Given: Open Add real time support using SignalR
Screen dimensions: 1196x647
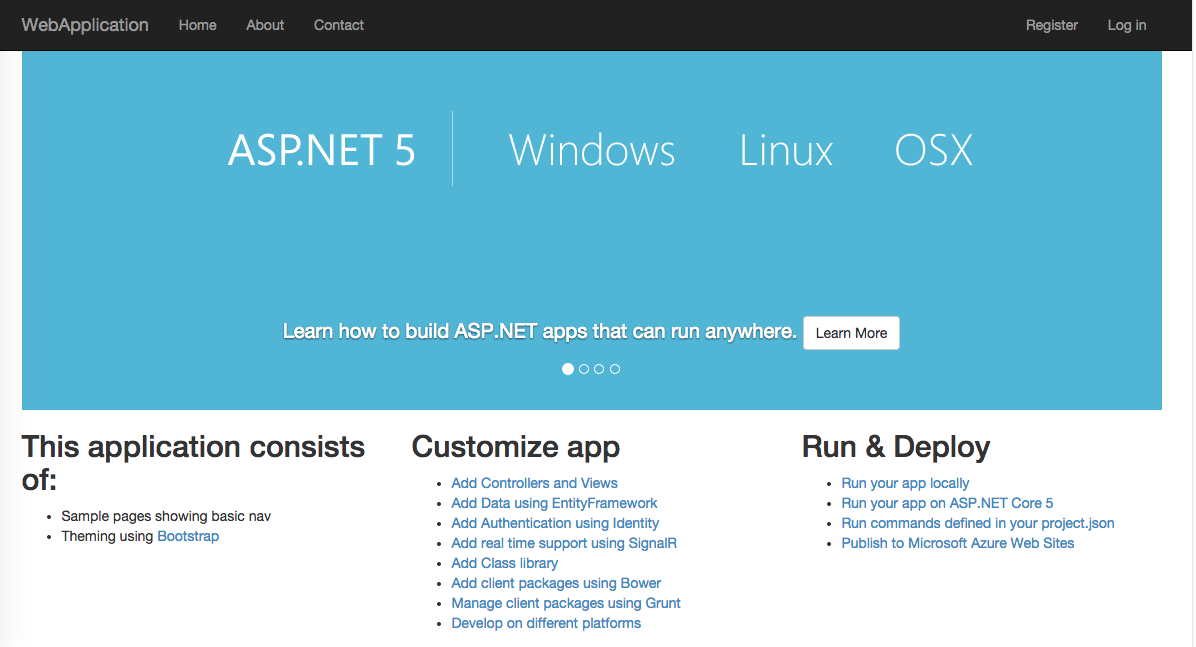Looking at the screenshot, I should click(x=564, y=543).
